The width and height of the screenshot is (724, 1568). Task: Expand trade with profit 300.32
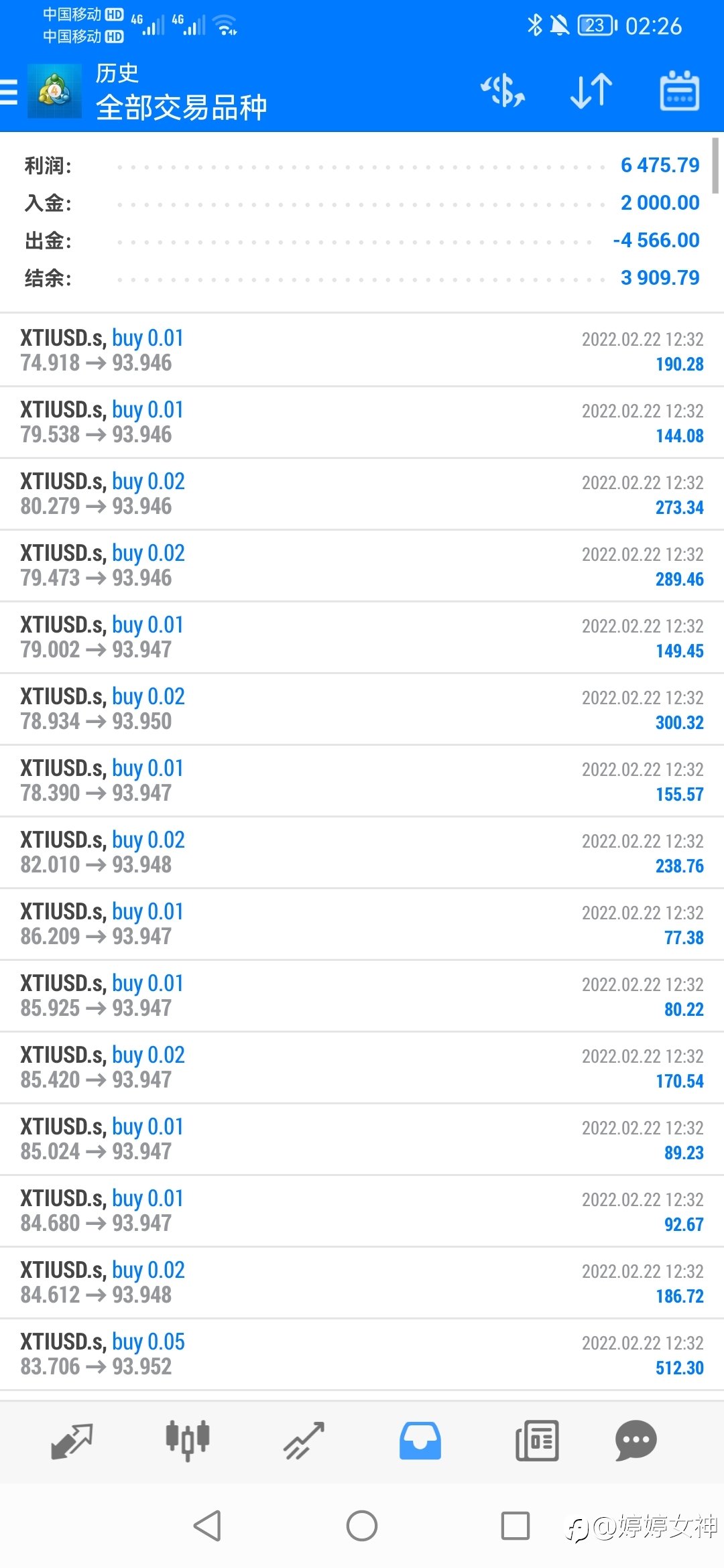click(362, 709)
